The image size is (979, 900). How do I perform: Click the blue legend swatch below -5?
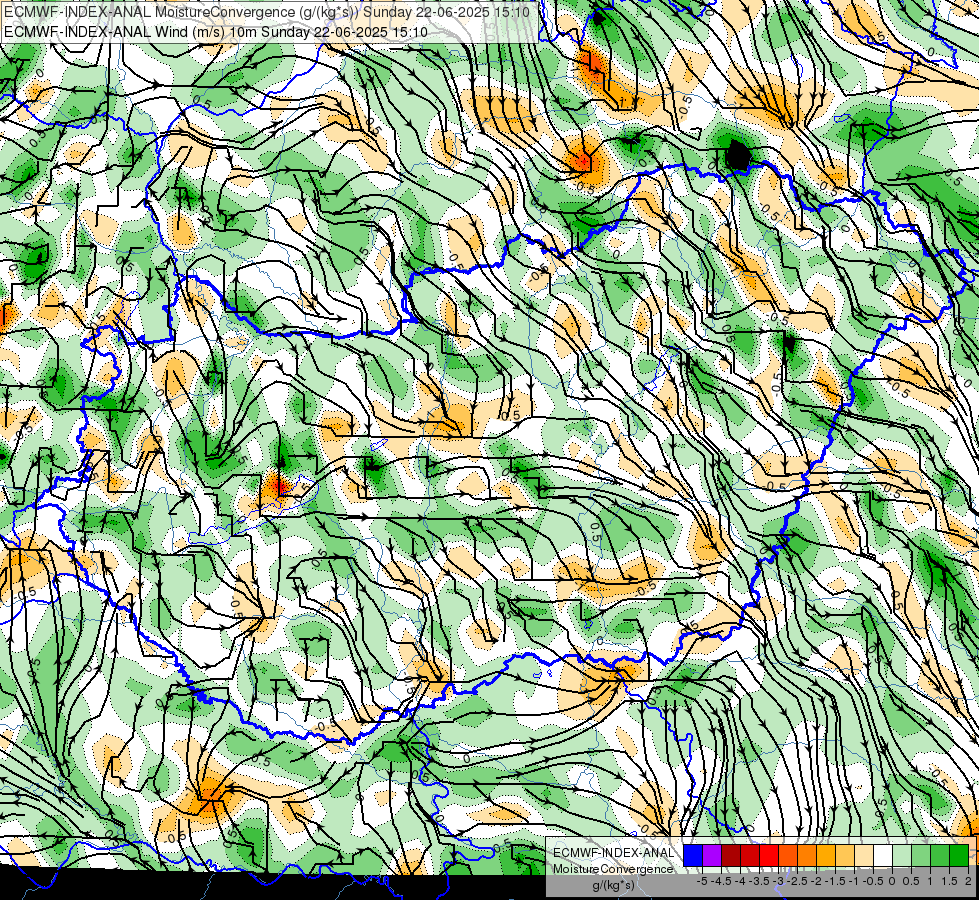[693, 855]
